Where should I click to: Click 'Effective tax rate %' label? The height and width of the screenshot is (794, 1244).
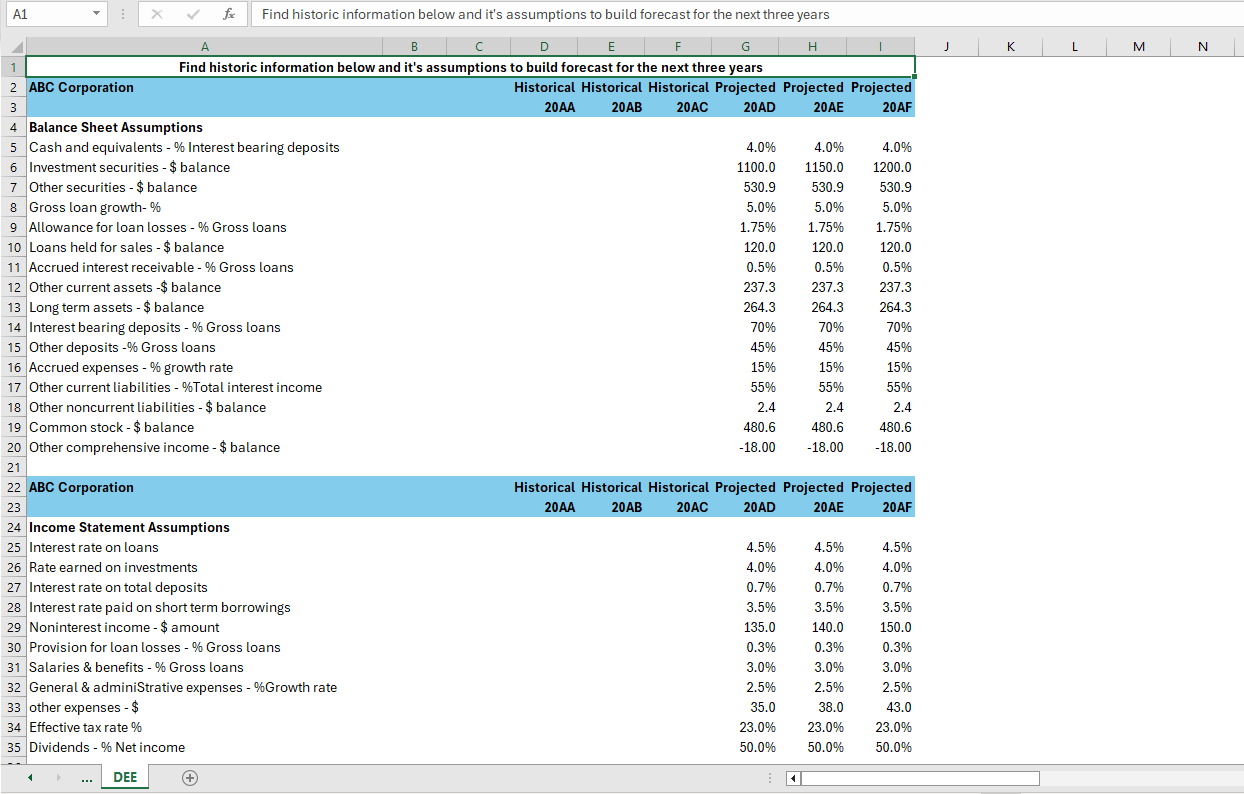(x=85, y=727)
